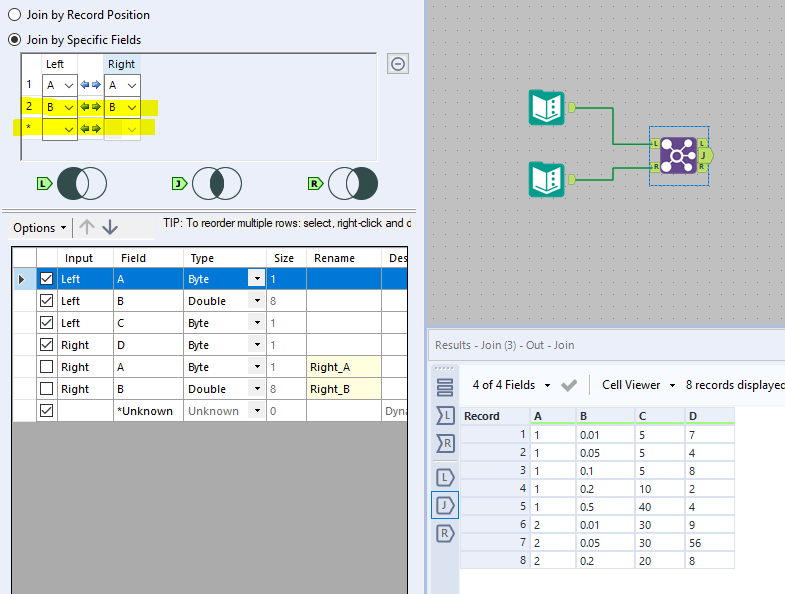This screenshot has height=594, width=785.
Task: Select Join by Record Position option
Action: click(14, 15)
